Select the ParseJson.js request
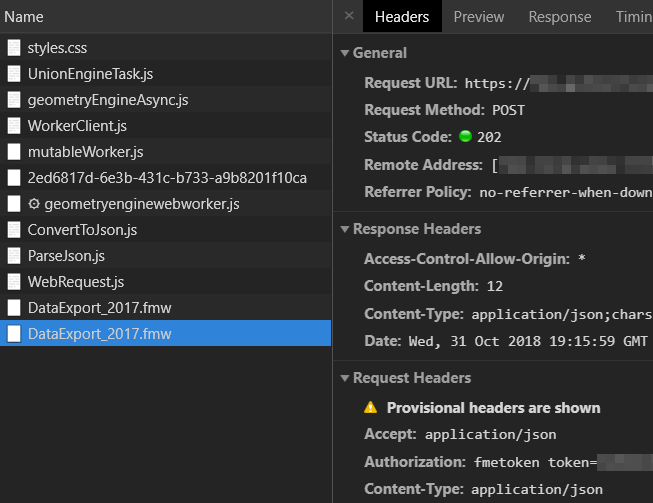The image size is (653, 503). pos(166,256)
